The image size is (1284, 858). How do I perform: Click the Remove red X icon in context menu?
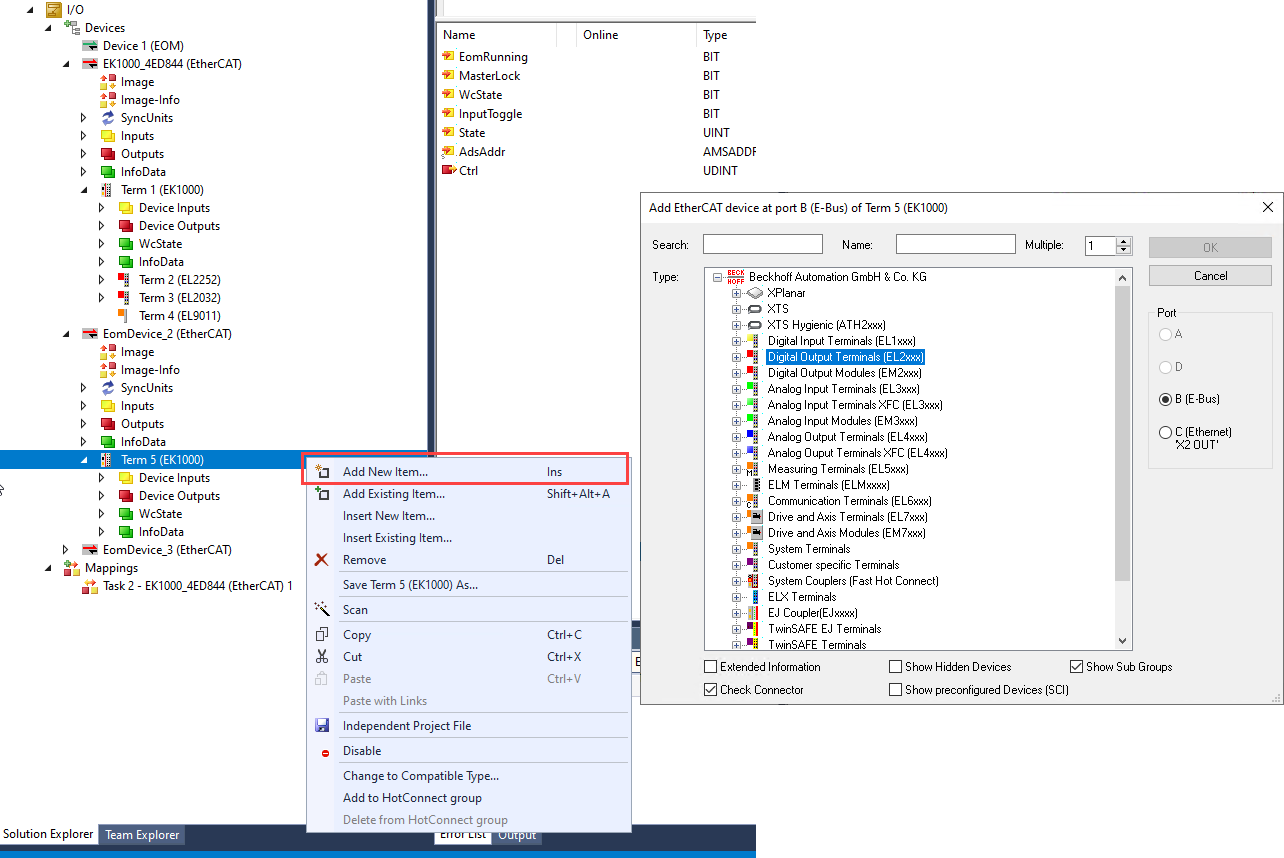pos(321,560)
